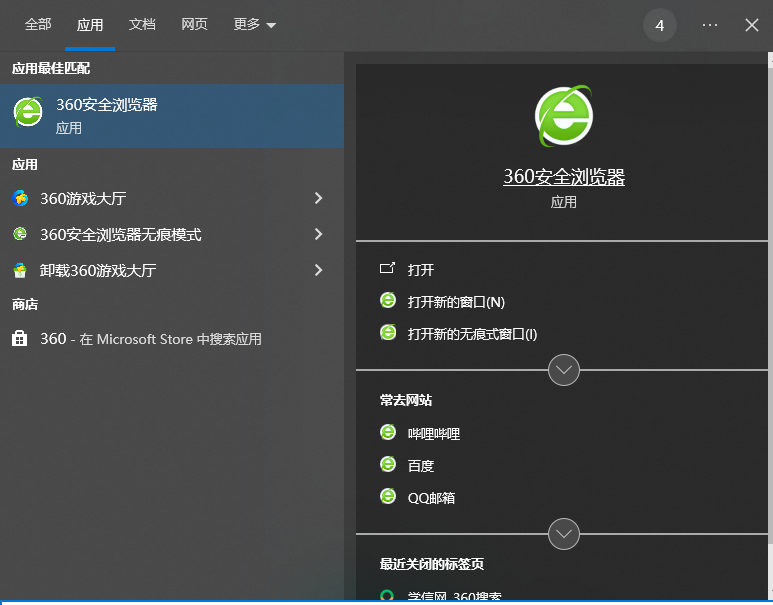Click the 360 browser icon in best match
773x605 pixels.
(x=28, y=112)
